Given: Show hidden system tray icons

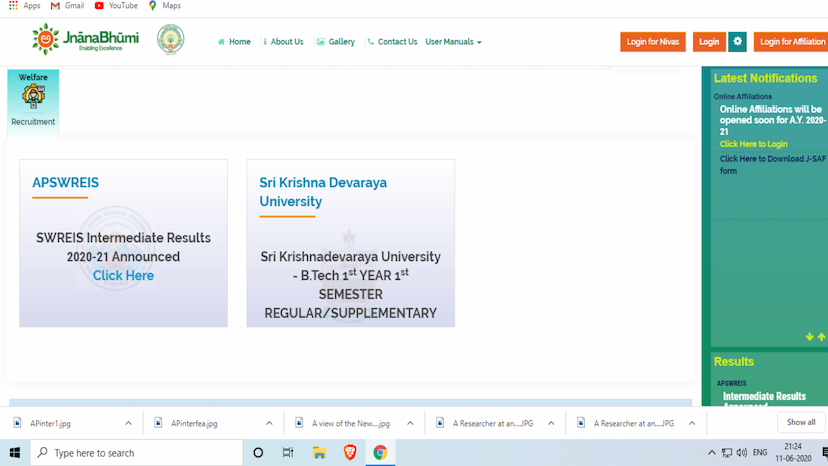Looking at the screenshot, I should pyautogui.click(x=713, y=453).
